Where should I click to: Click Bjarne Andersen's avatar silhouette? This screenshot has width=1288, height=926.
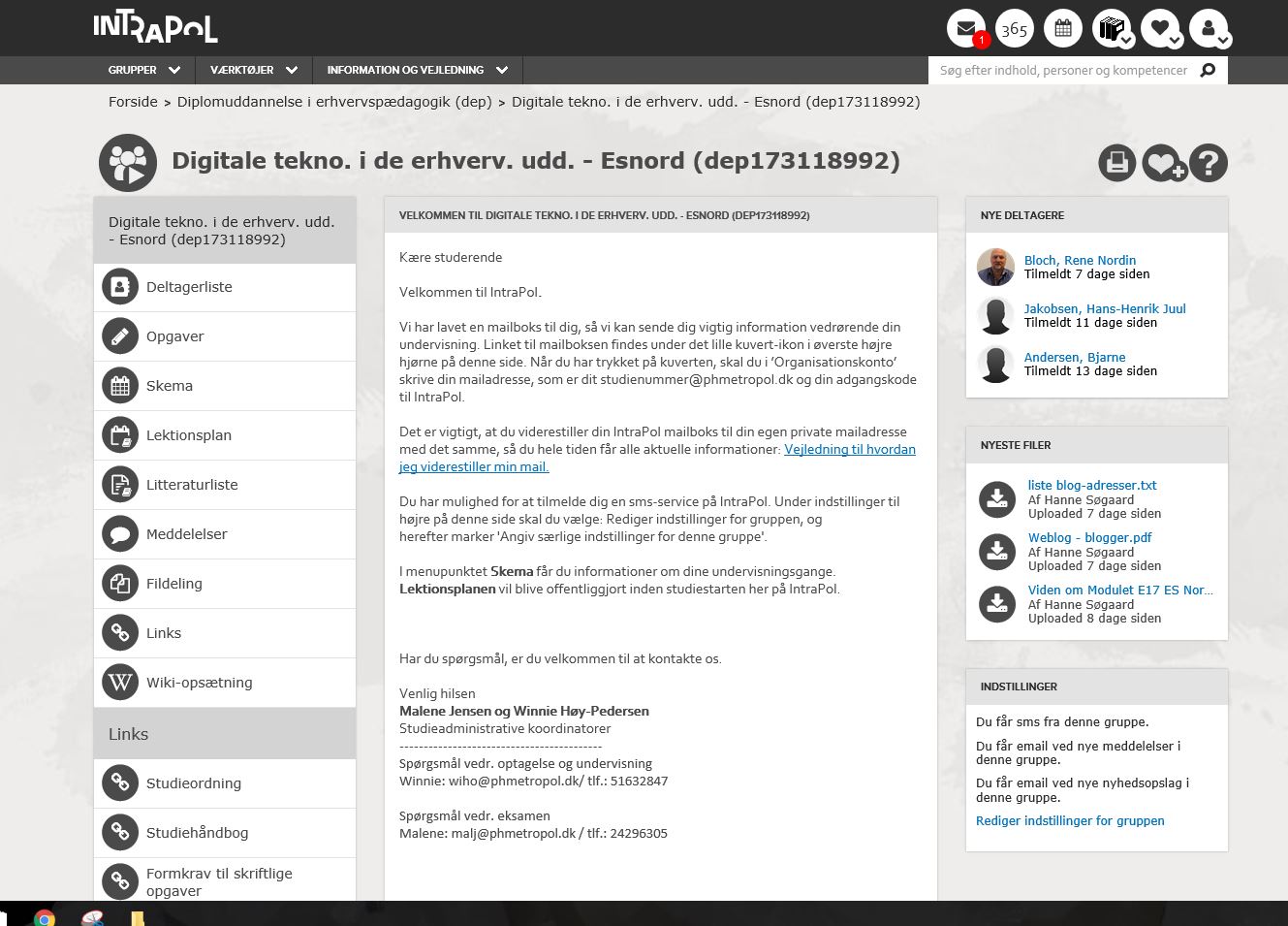pyautogui.click(x=995, y=364)
